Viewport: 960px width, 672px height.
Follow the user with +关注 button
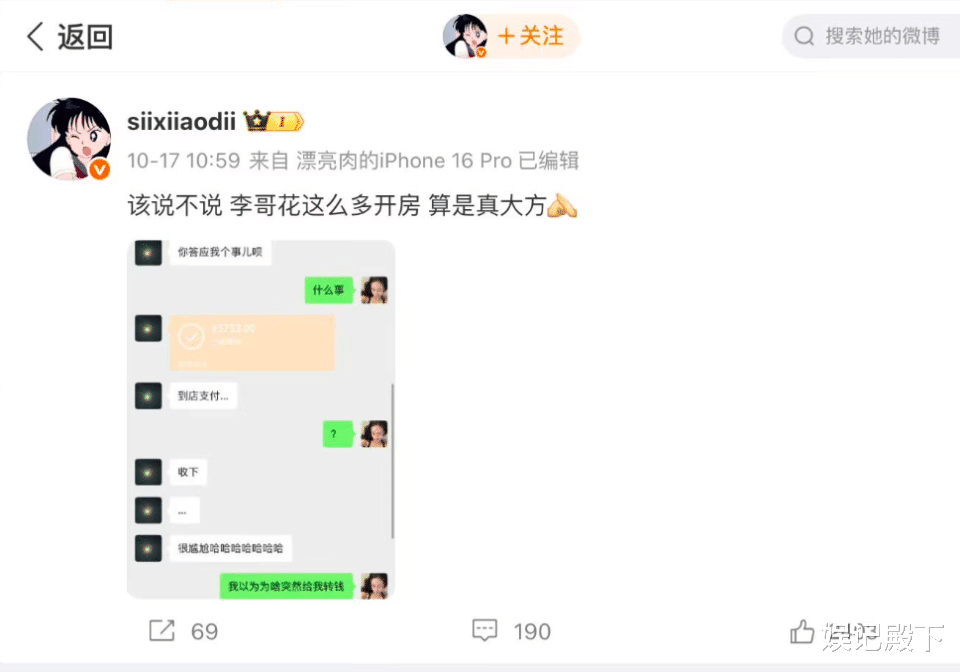click(531, 36)
